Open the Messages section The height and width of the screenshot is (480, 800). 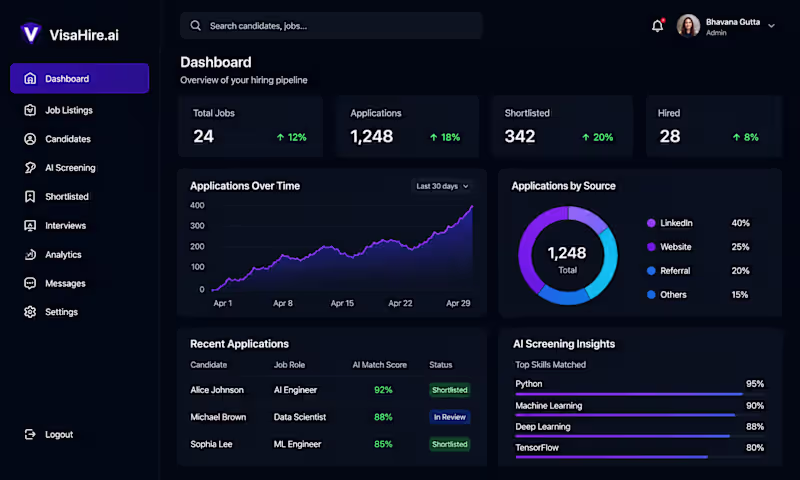pos(65,283)
